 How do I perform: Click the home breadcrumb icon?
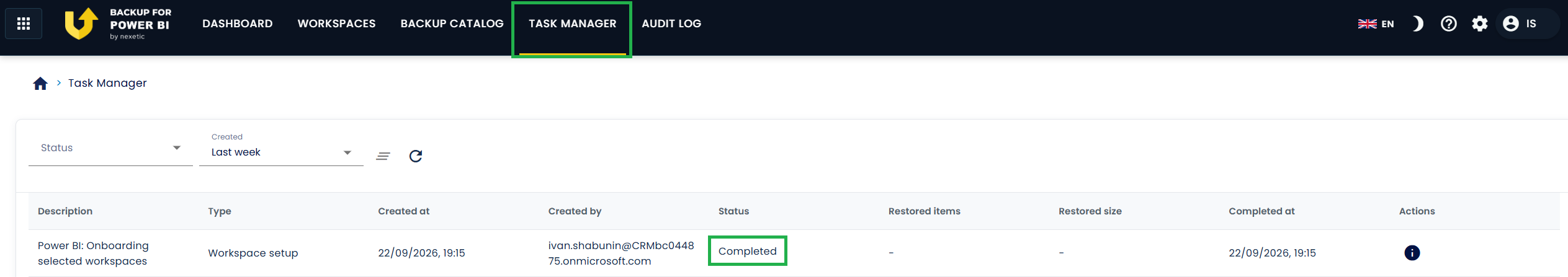tap(40, 83)
